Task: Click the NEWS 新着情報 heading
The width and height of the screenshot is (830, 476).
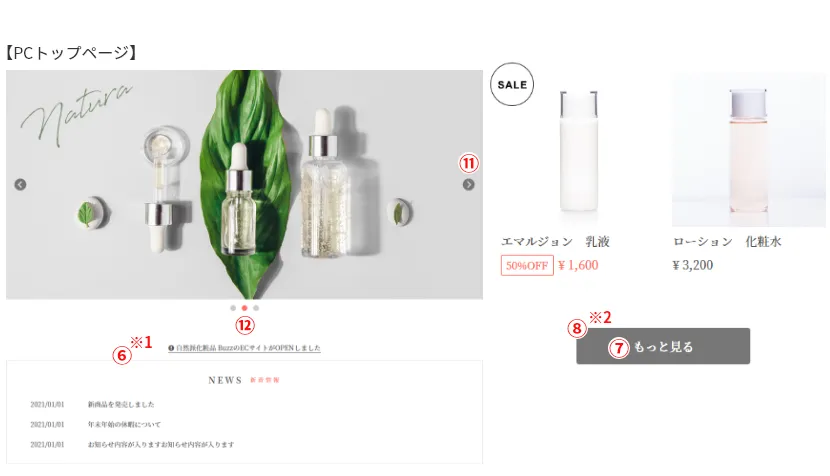Action: click(243, 380)
